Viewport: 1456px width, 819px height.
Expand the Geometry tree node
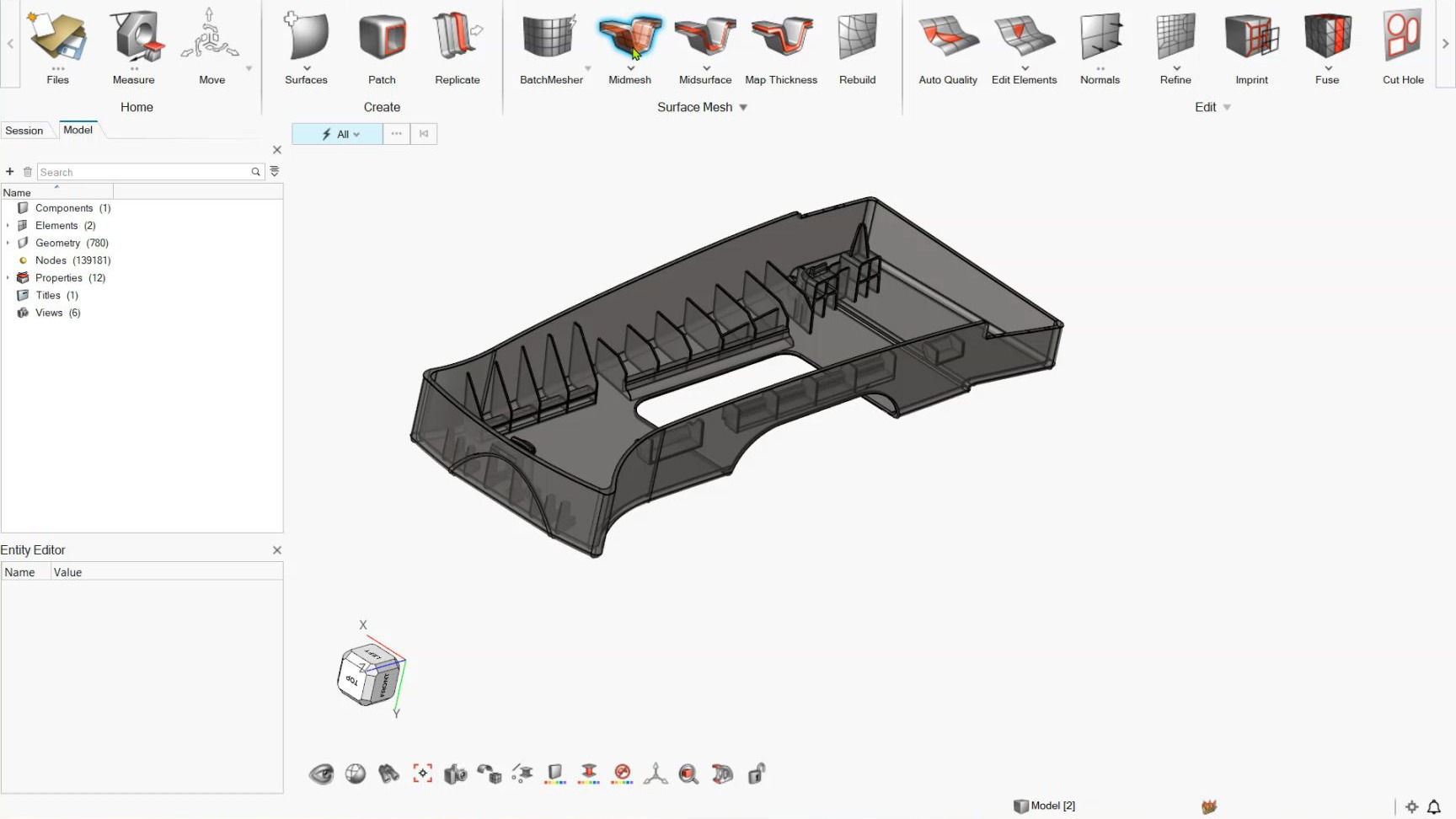pyautogui.click(x=8, y=243)
